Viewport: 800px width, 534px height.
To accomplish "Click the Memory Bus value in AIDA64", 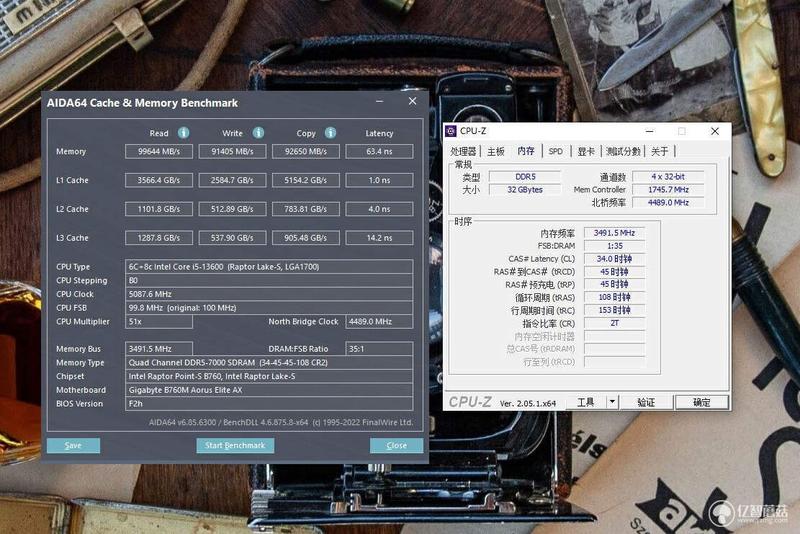I will point(159,349).
